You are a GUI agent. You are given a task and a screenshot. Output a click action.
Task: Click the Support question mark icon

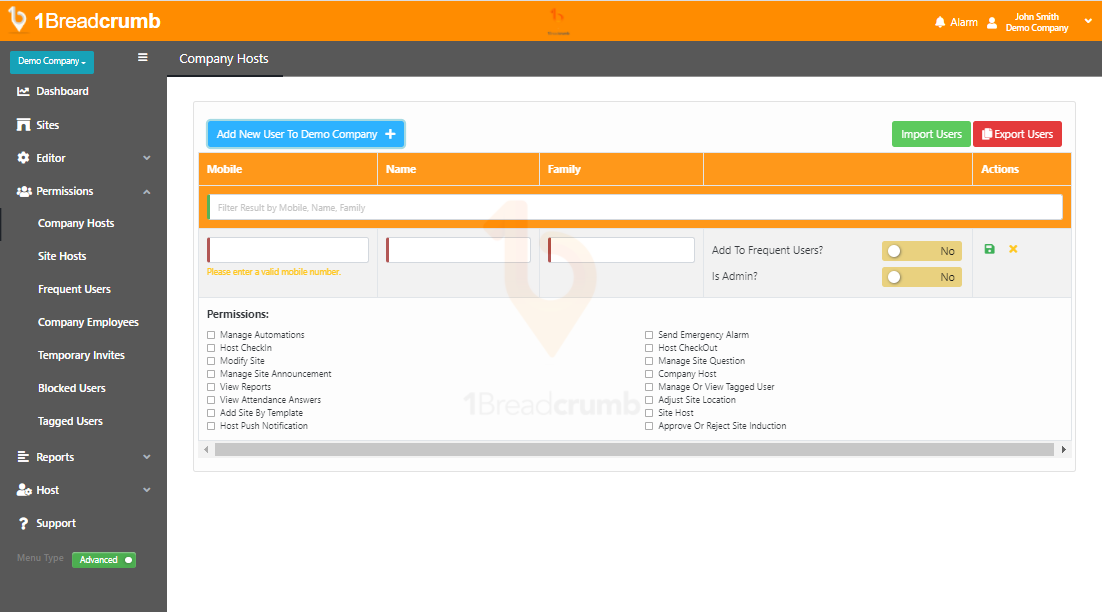[x=23, y=523]
